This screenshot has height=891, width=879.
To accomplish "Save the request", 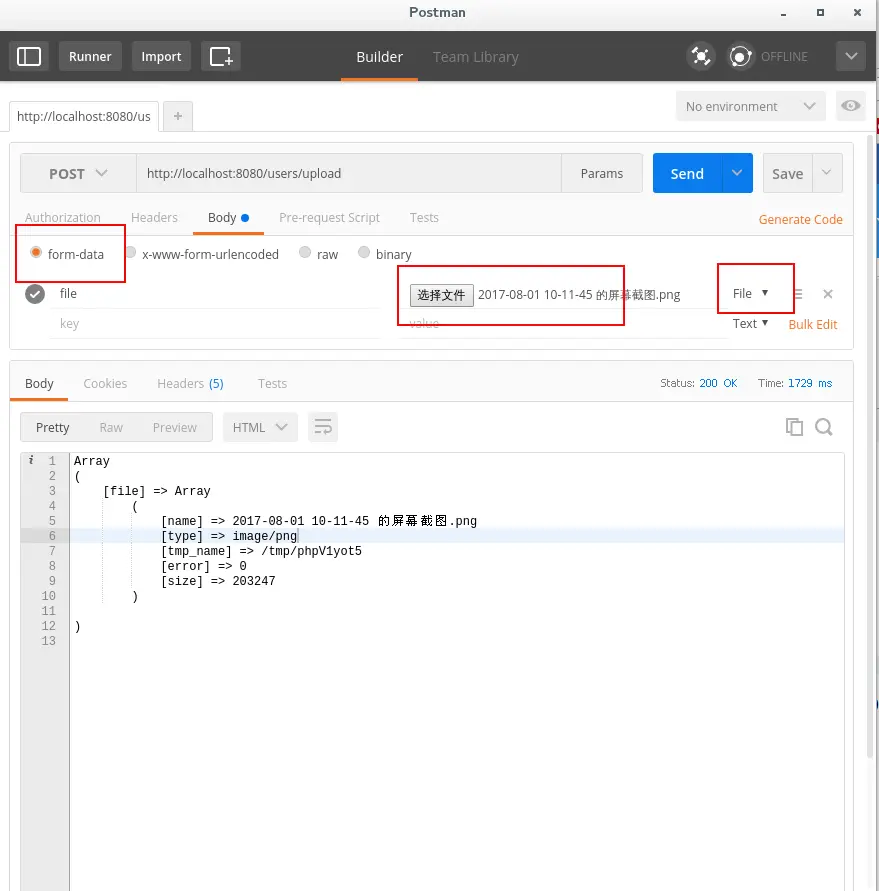I will tap(788, 173).
